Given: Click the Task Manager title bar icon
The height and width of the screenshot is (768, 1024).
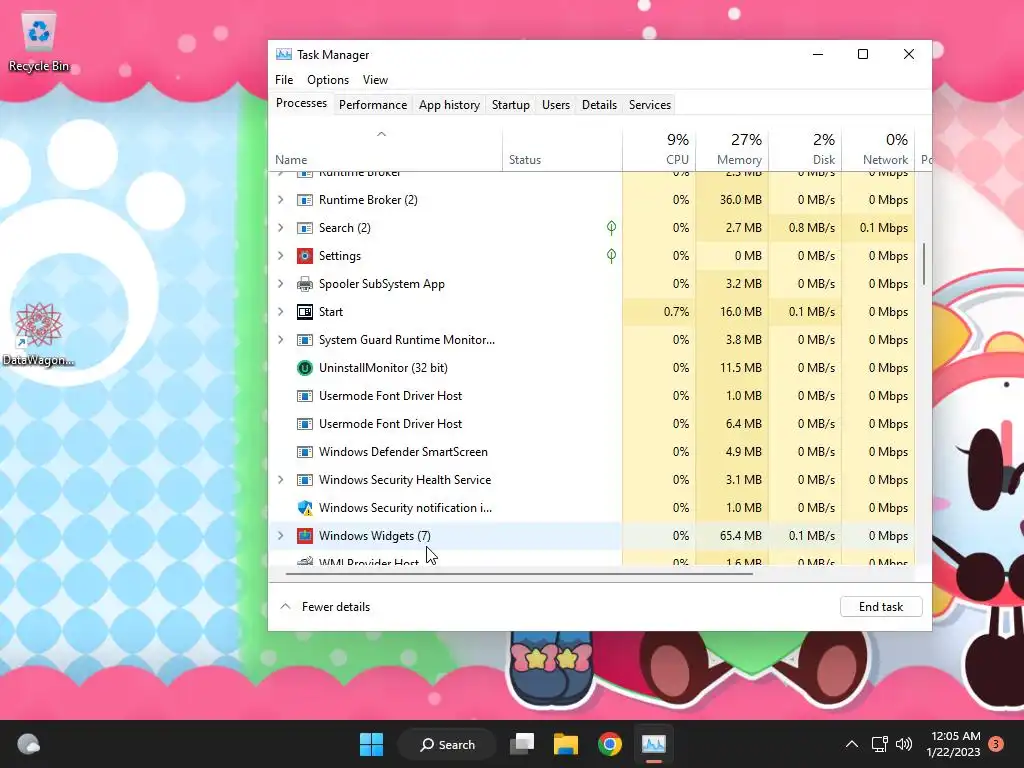Looking at the screenshot, I should [x=283, y=55].
